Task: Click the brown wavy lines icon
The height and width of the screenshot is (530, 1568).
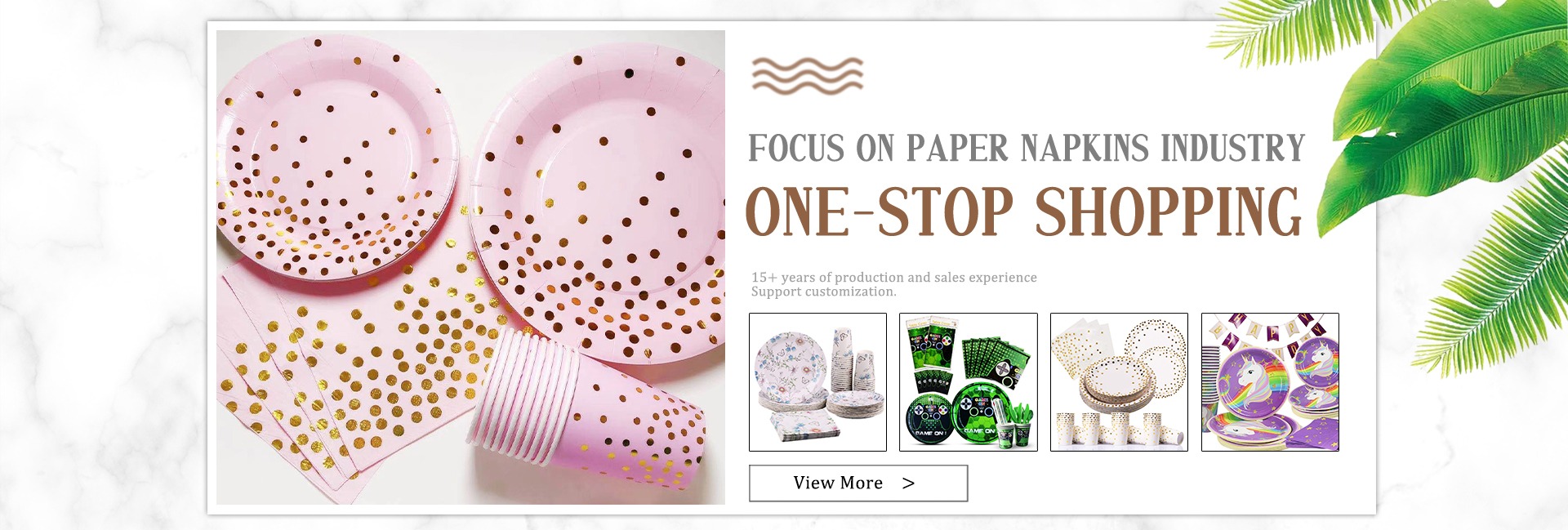Action: (807, 76)
